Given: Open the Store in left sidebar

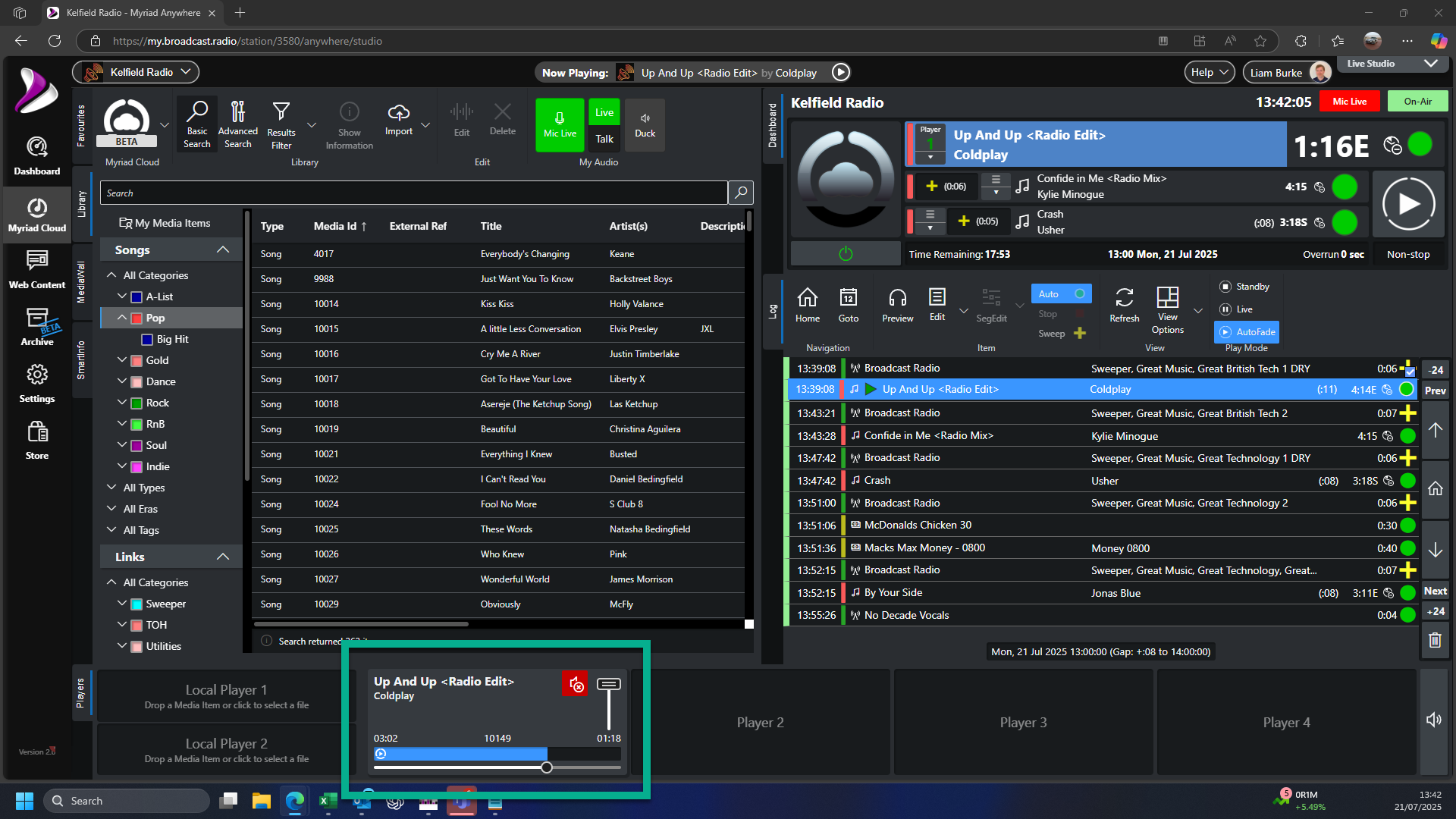Looking at the screenshot, I should (x=36, y=440).
